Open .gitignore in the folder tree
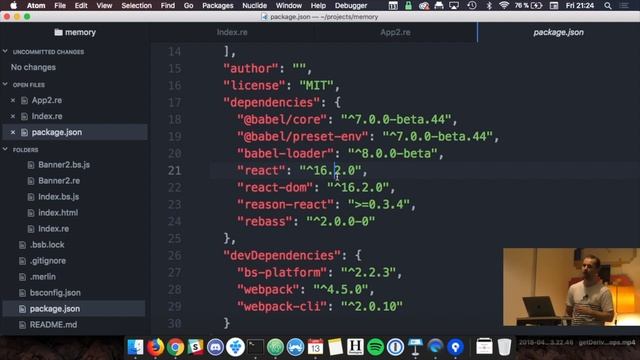The image size is (640, 360). [x=47, y=260]
